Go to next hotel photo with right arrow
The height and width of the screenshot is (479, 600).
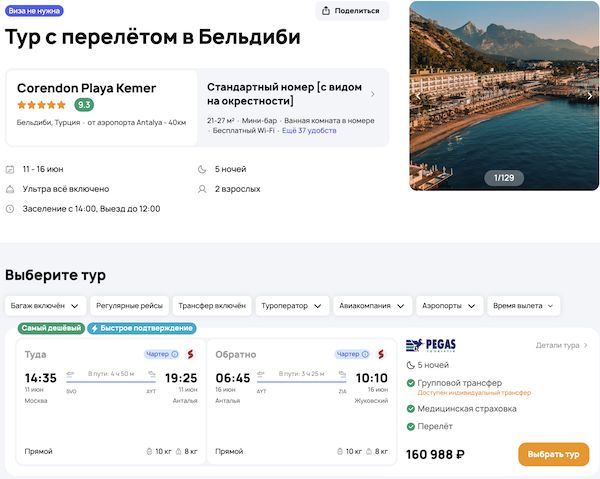coord(589,96)
